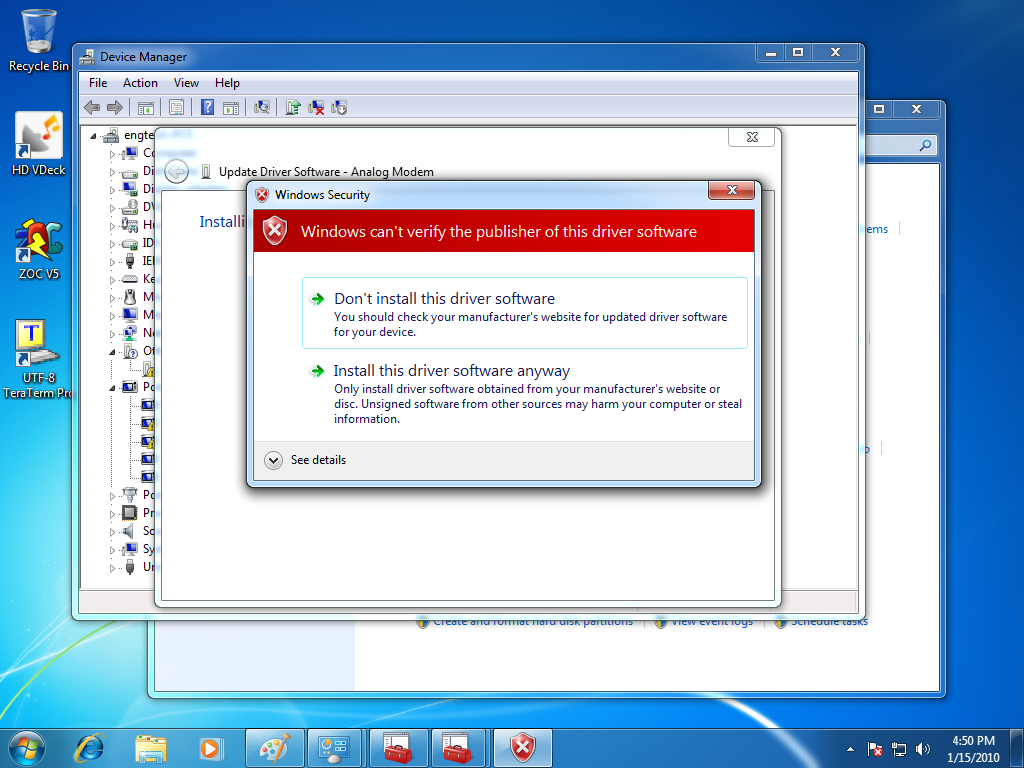
Task: Click the taskbar clock showing 4:50 PM
Action: pos(973,748)
